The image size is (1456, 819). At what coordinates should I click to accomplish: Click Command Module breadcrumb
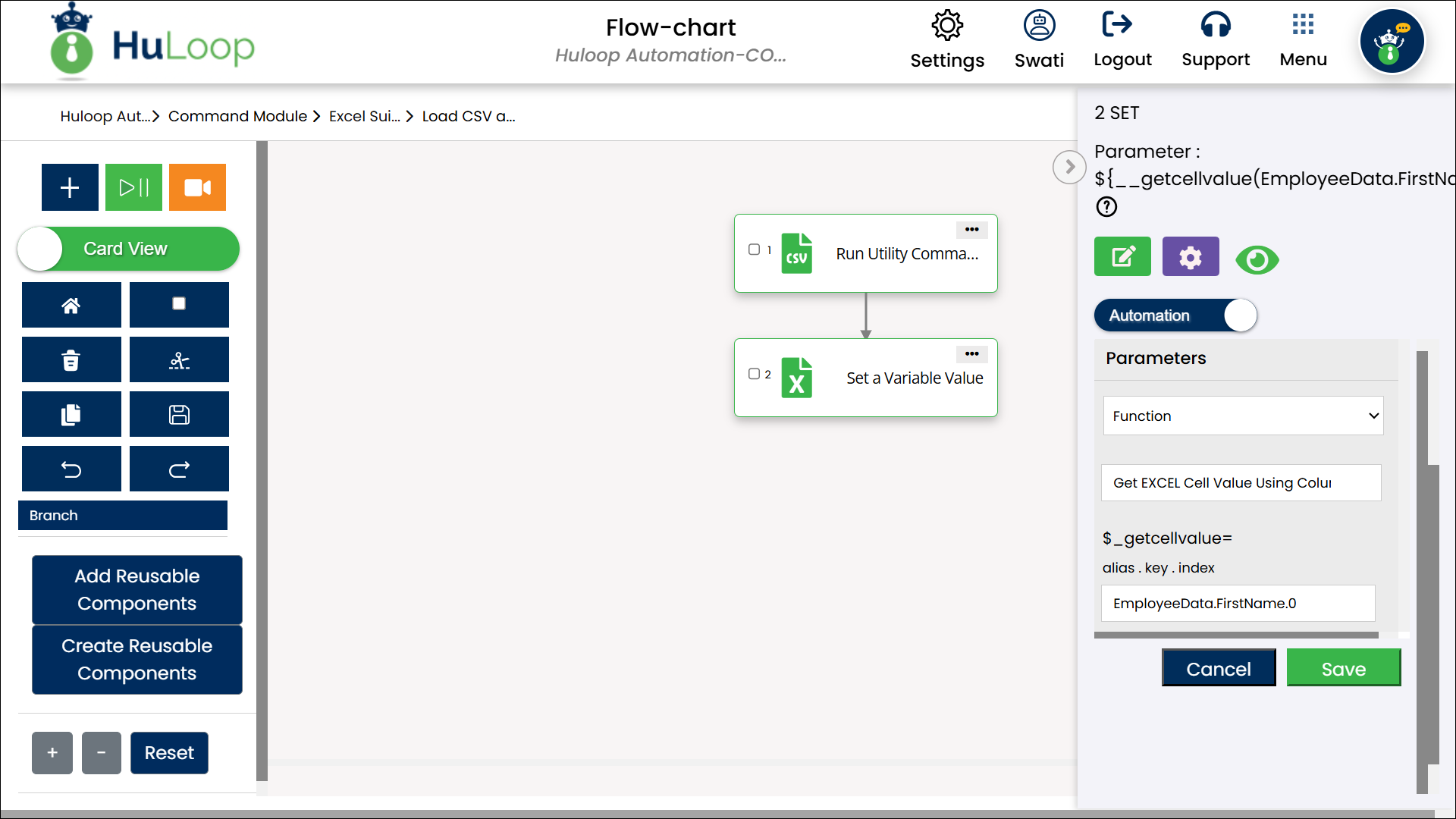237,116
